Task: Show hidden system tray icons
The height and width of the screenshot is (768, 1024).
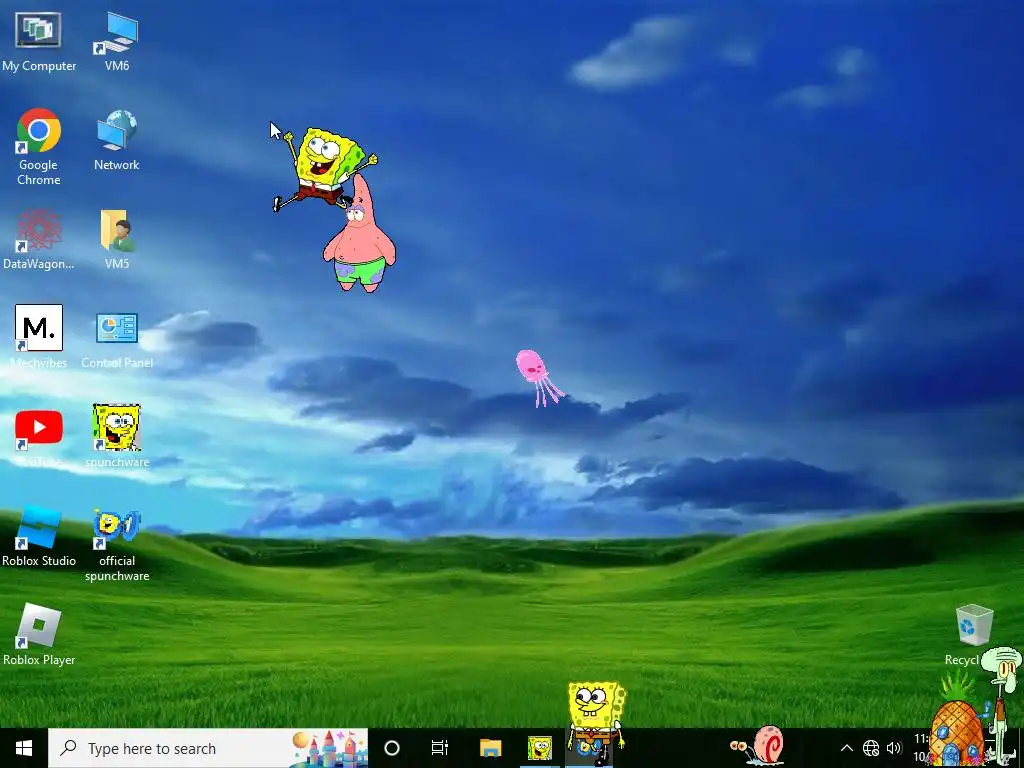Action: pos(846,748)
